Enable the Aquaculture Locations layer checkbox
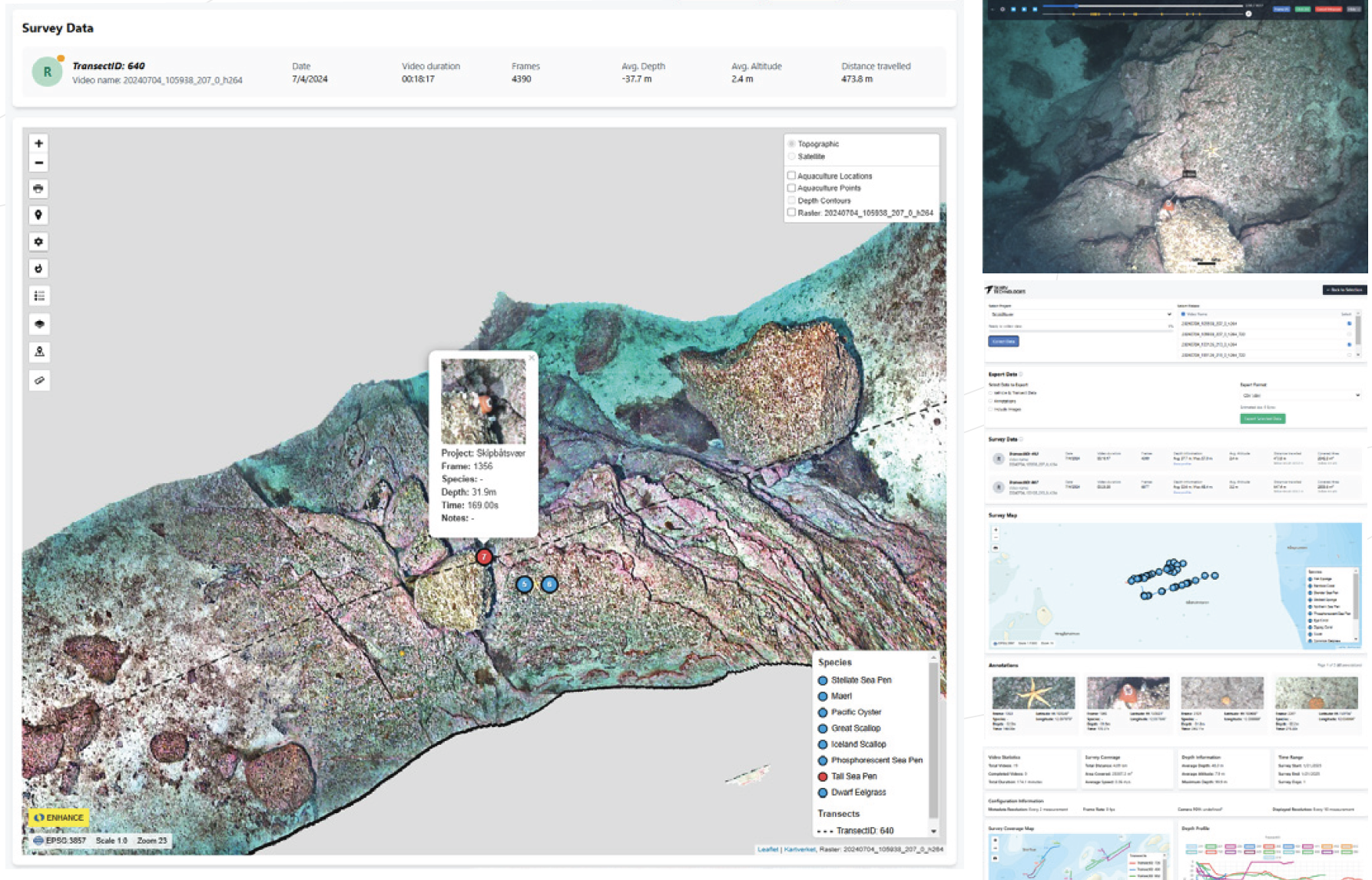This screenshot has height=880, width=1372. (791, 176)
